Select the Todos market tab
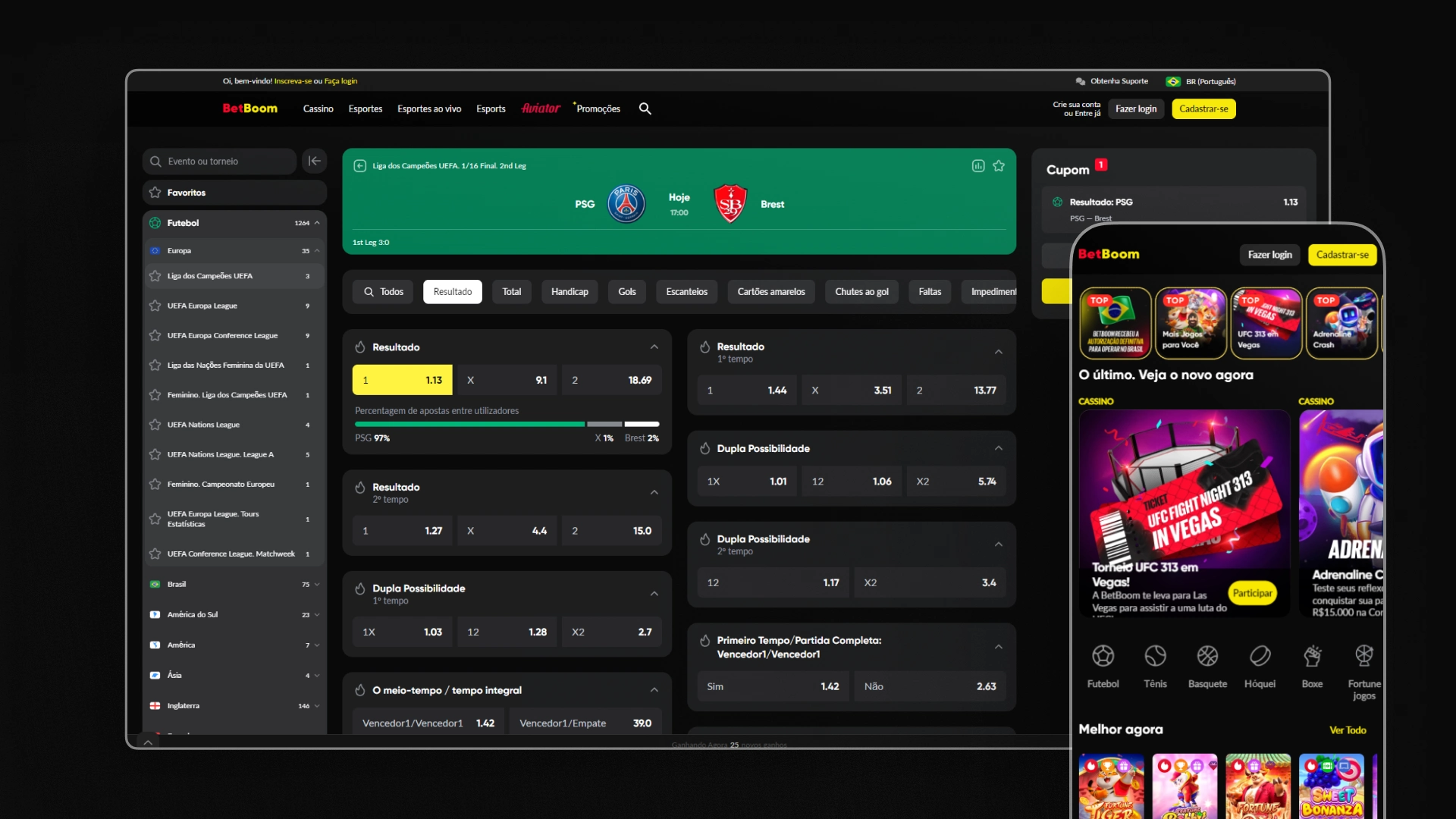The height and width of the screenshot is (819, 1456). pyautogui.click(x=383, y=292)
